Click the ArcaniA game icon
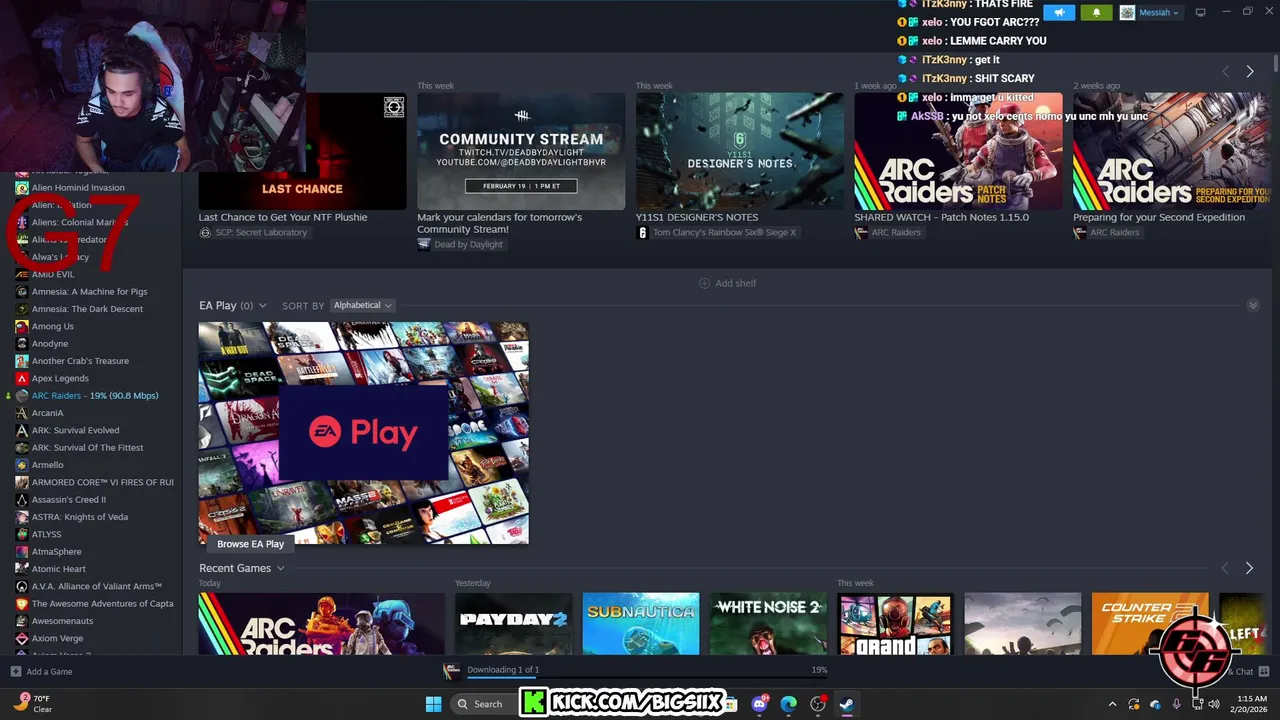Image resolution: width=1280 pixels, height=720 pixels. pyautogui.click(x=22, y=413)
